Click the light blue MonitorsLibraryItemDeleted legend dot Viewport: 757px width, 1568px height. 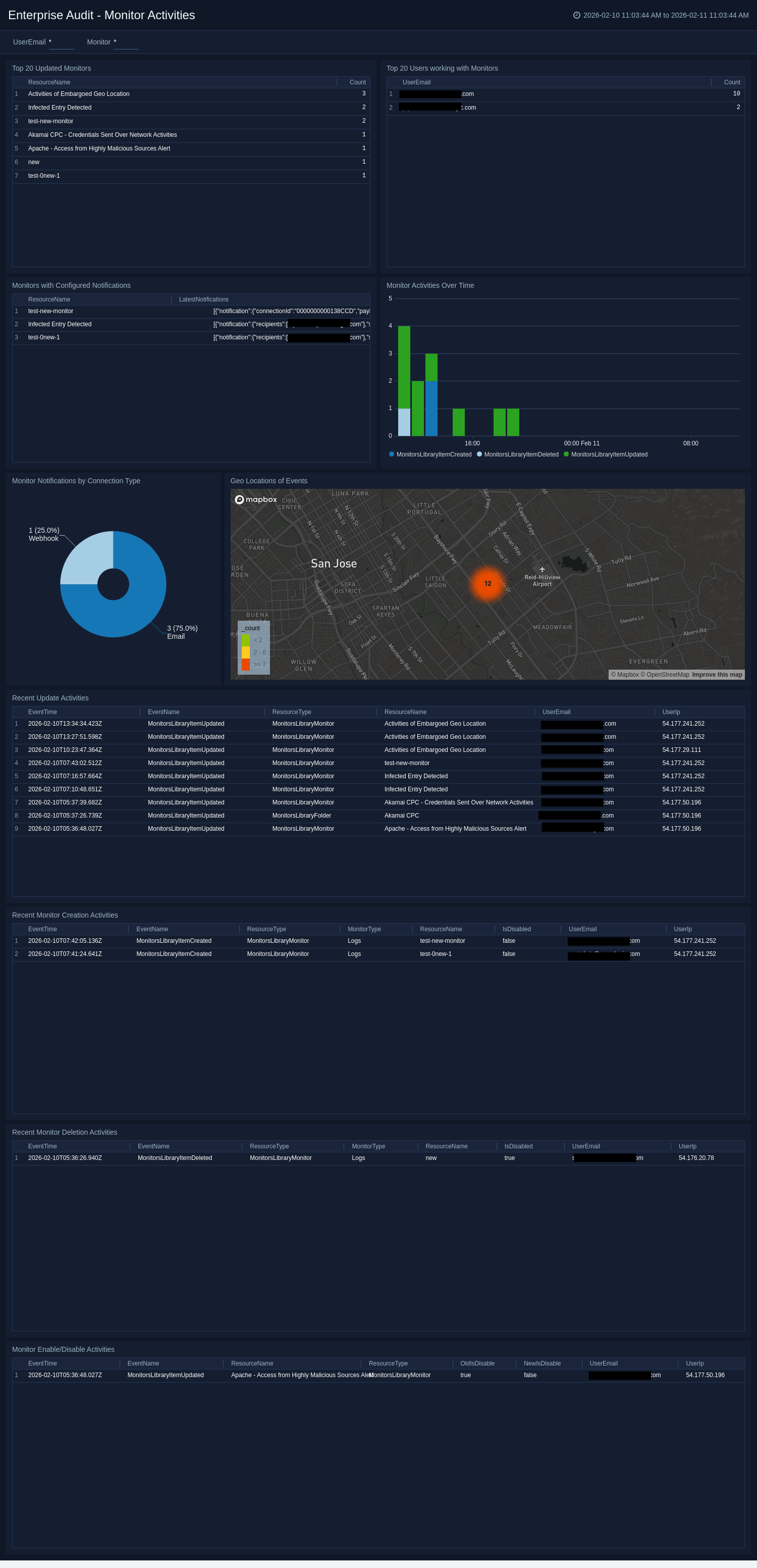(x=479, y=454)
